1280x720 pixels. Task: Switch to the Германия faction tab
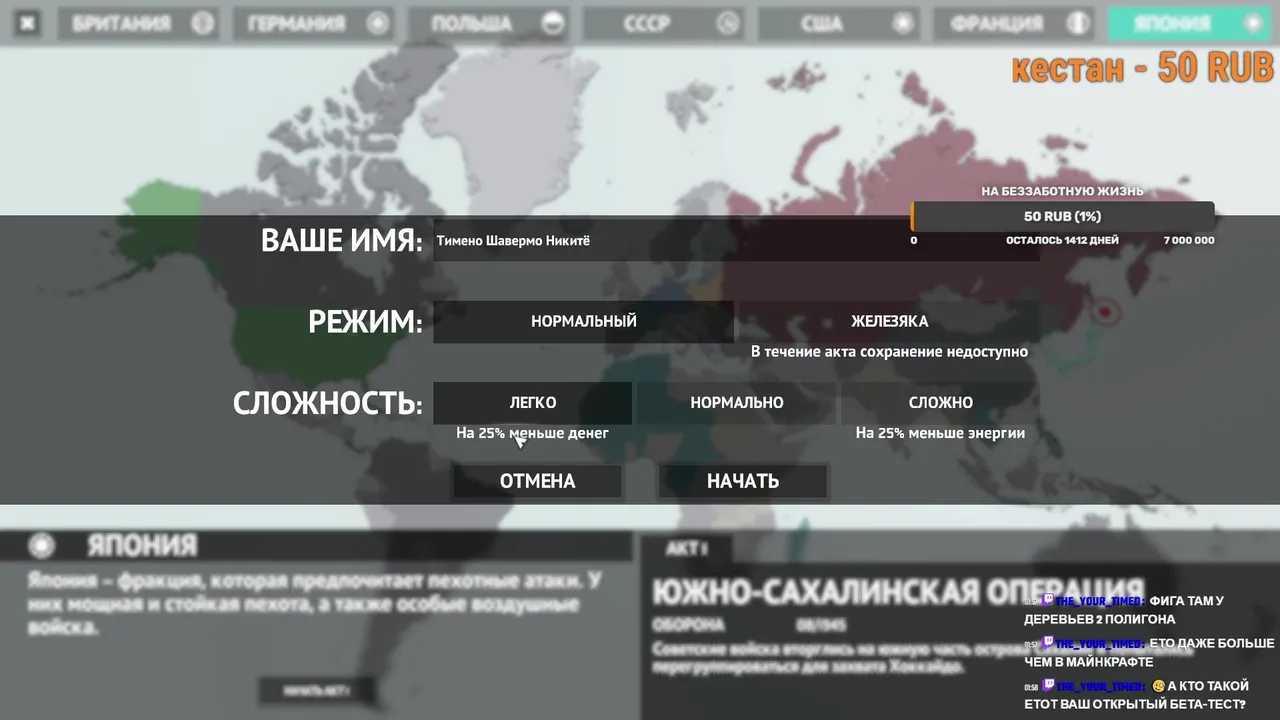click(x=312, y=23)
